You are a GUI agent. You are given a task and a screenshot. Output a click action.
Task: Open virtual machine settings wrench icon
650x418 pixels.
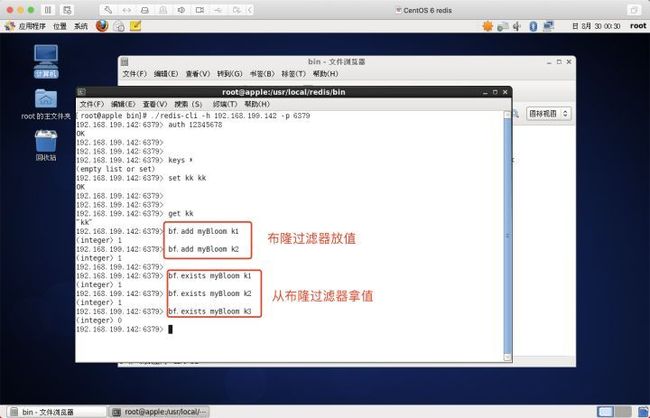[108, 10]
